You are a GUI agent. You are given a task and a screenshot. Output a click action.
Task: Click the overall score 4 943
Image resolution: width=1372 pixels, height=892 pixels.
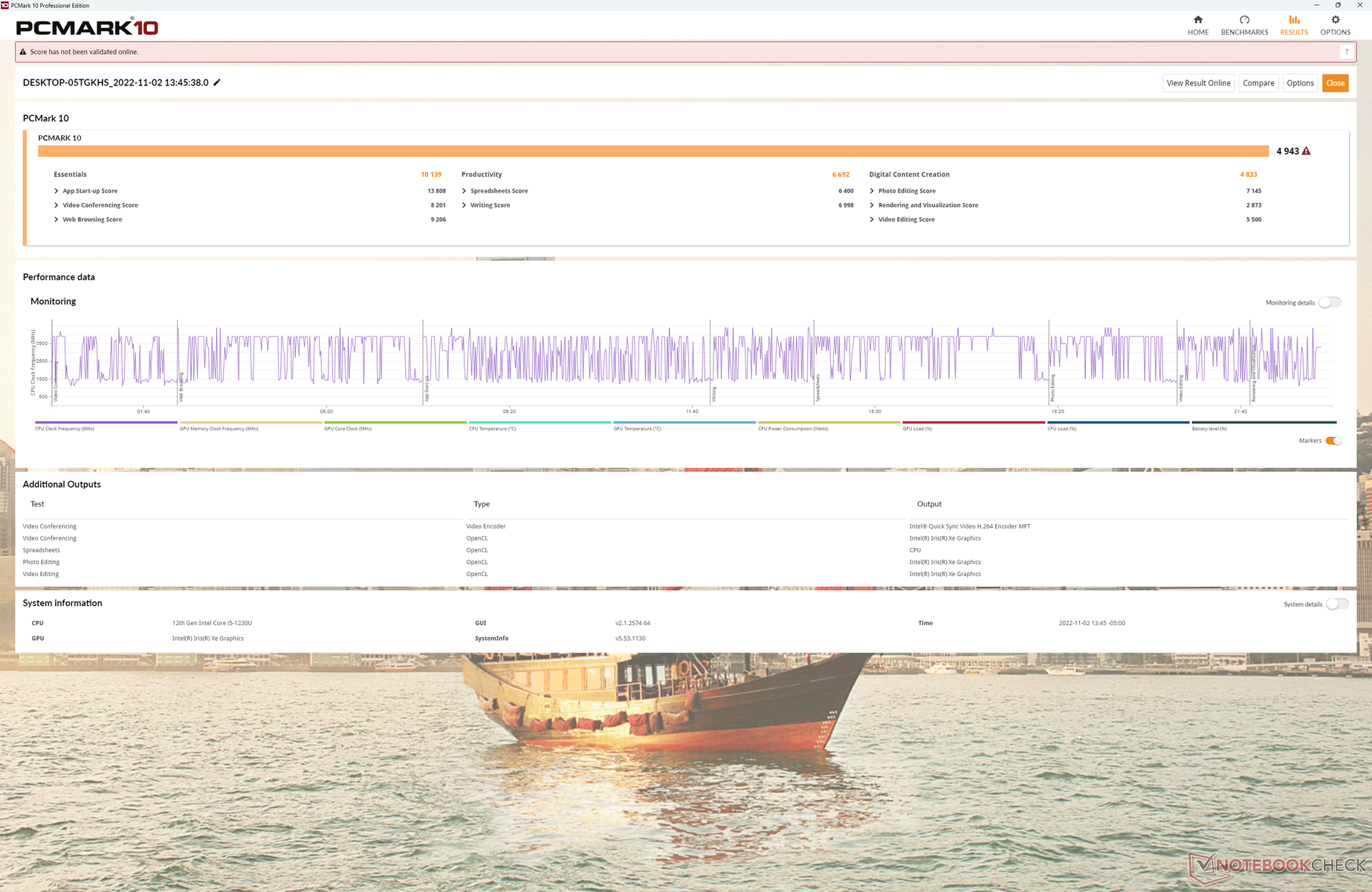coord(1287,151)
